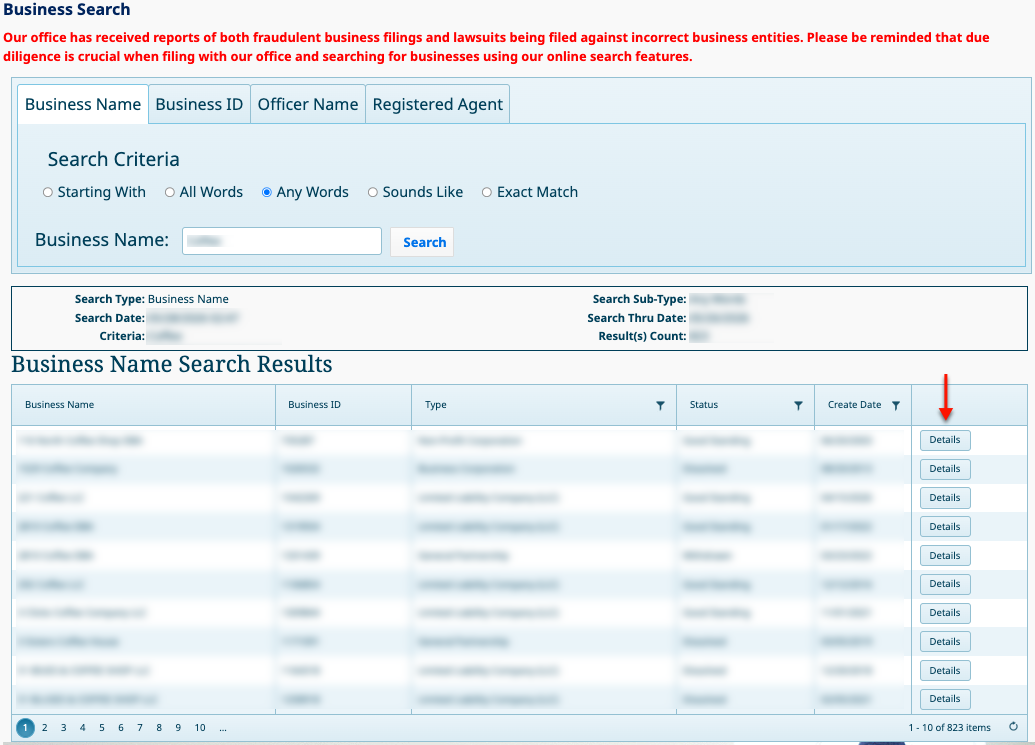
Task: Open Details for the ninth result row
Action: coord(945,670)
